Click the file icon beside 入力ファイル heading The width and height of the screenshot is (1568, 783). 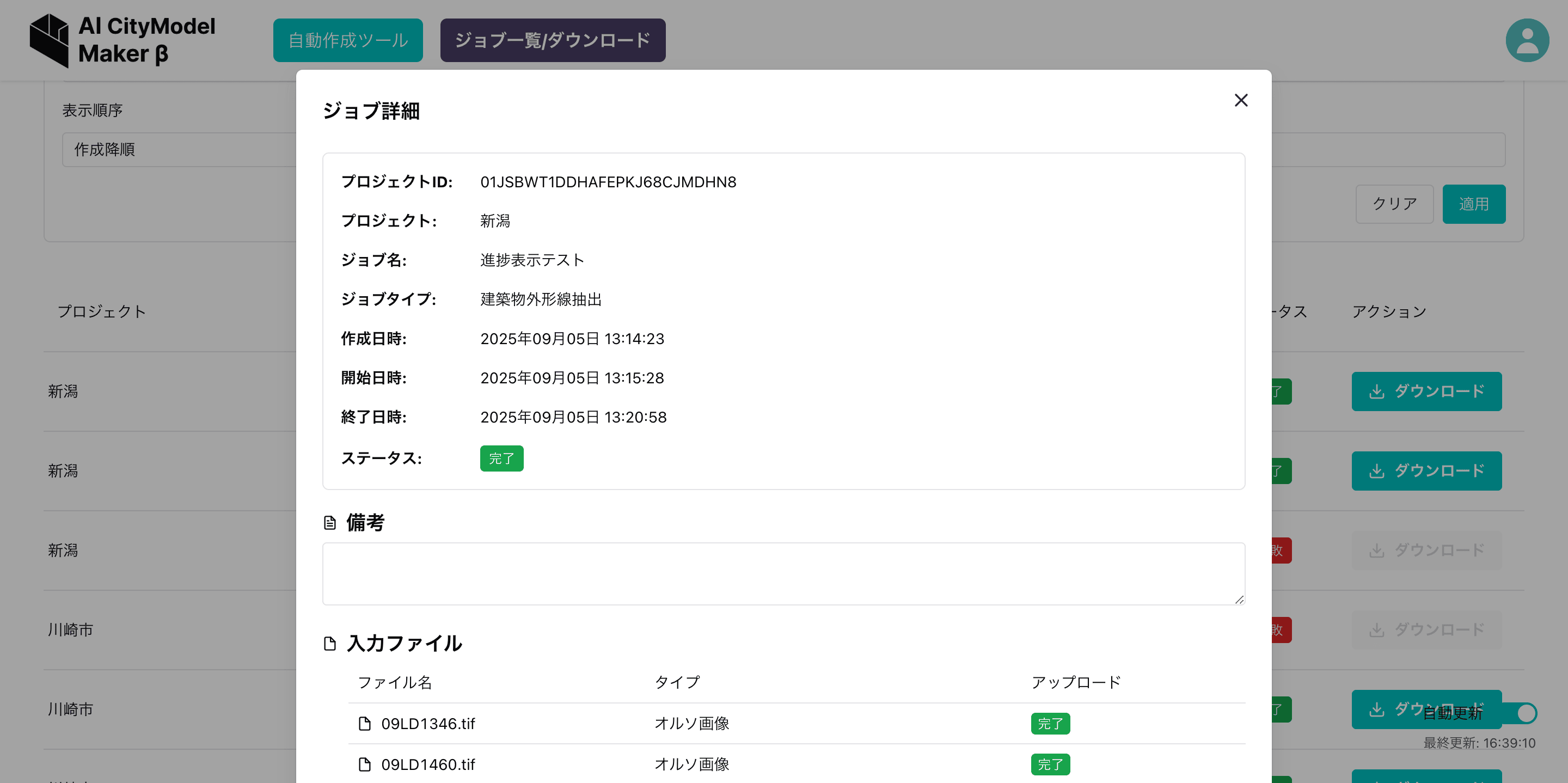pyautogui.click(x=330, y=644)
